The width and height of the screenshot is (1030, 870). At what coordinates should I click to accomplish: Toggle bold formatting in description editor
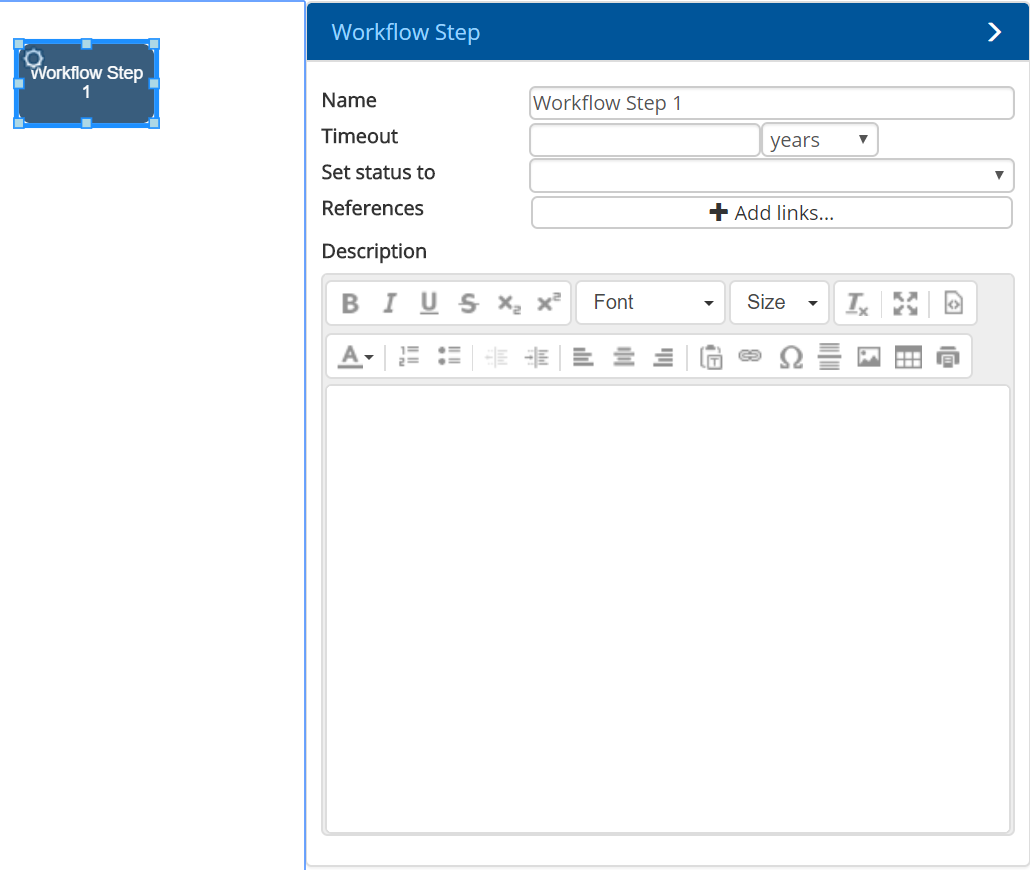(350, 303)
